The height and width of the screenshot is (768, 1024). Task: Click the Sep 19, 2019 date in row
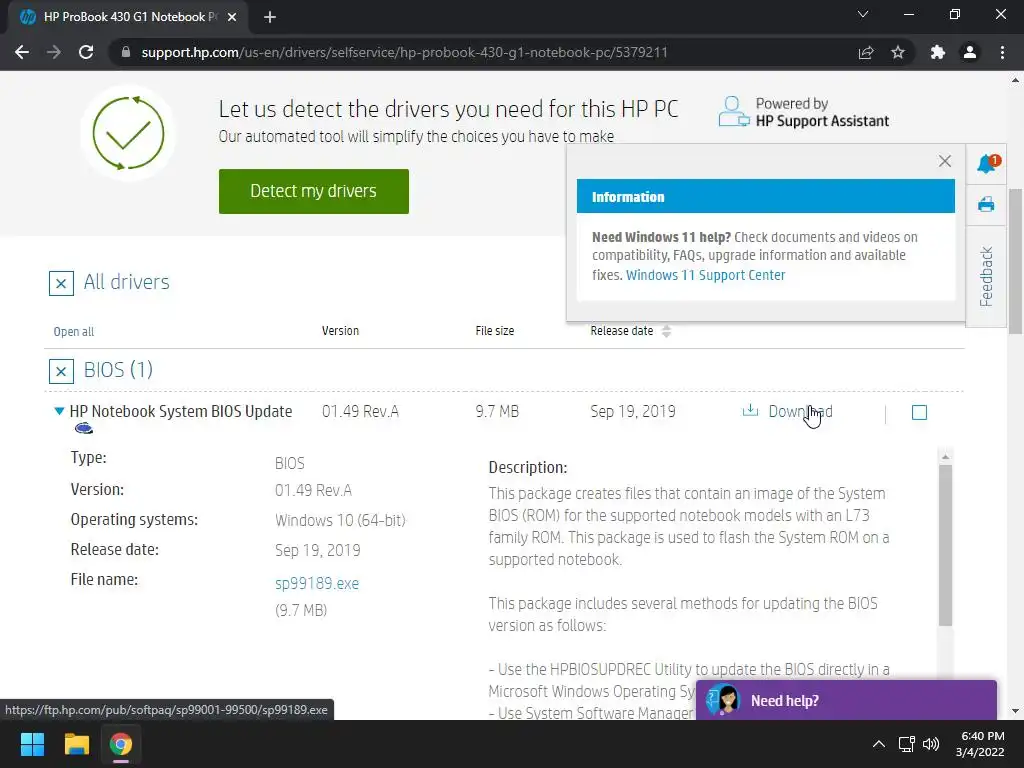click(633, 411)
